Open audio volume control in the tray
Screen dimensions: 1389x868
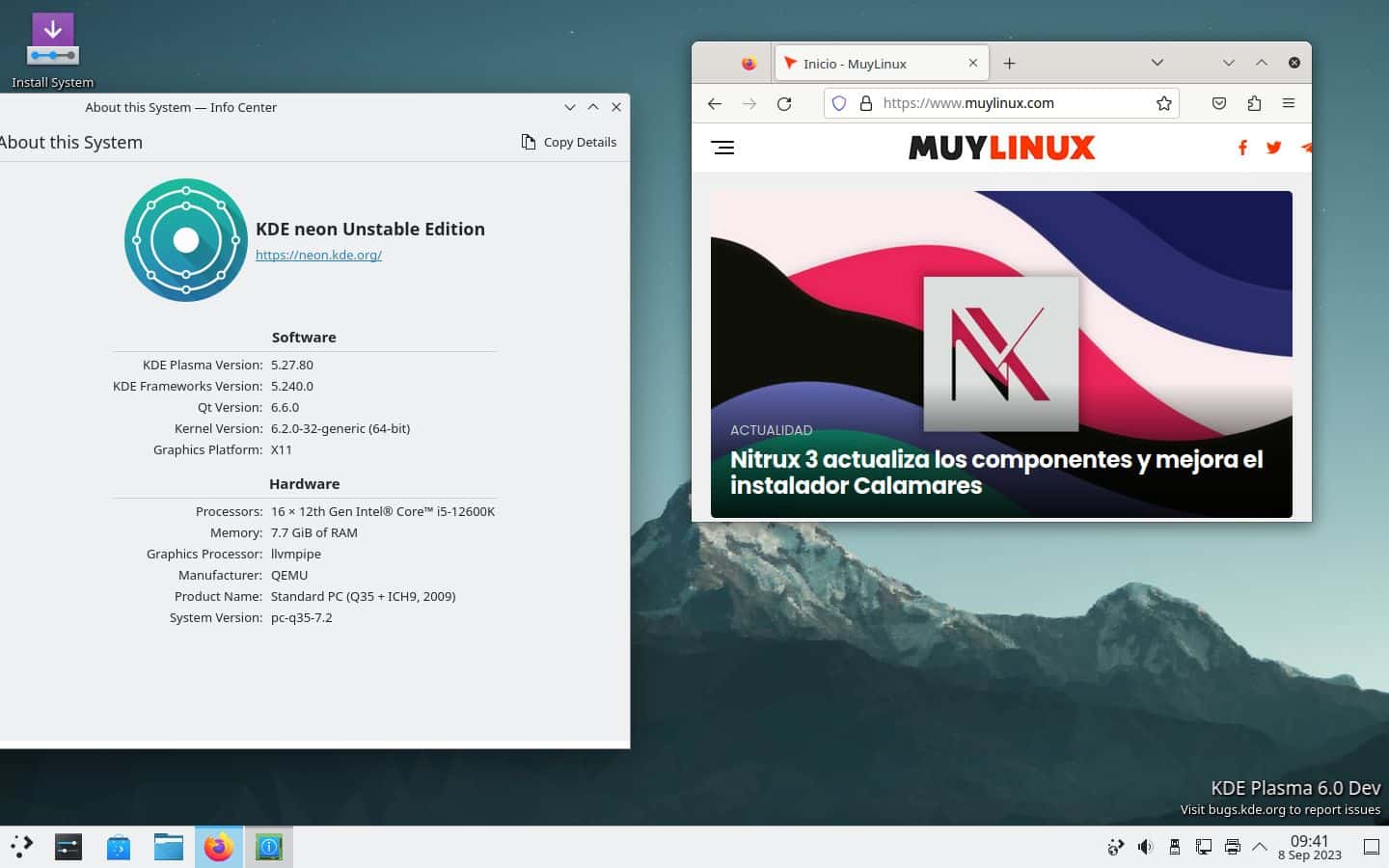(1145, 847)
